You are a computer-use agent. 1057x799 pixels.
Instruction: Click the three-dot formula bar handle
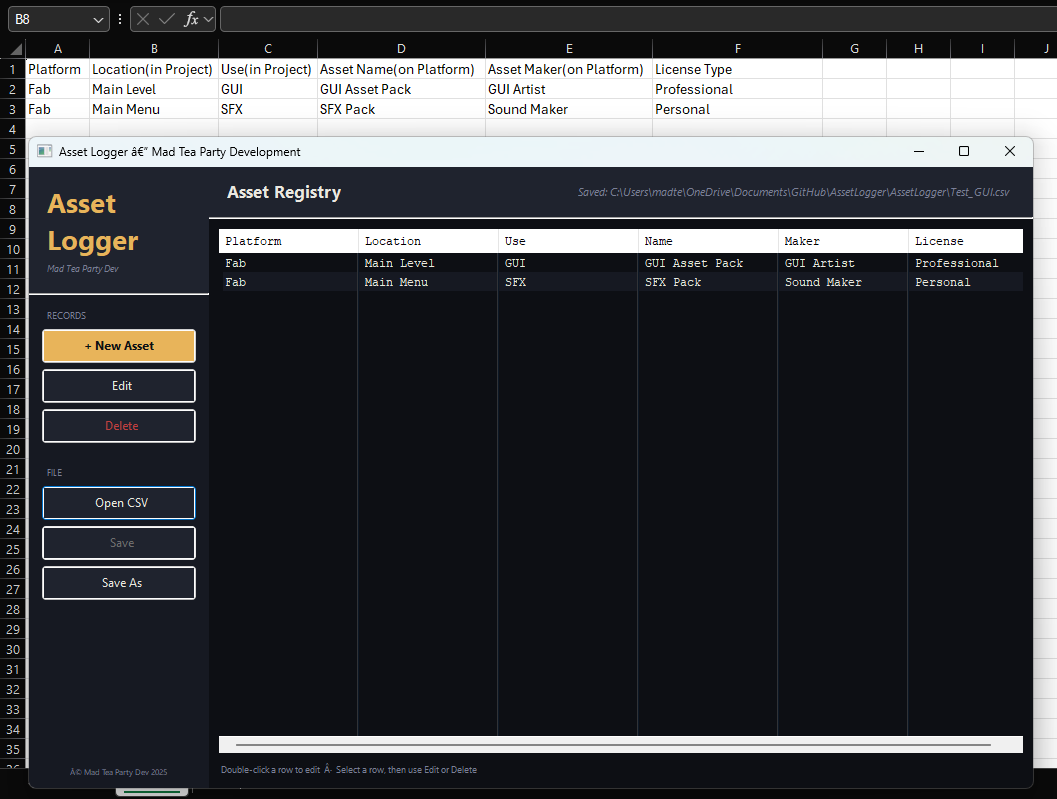[120, 20]
